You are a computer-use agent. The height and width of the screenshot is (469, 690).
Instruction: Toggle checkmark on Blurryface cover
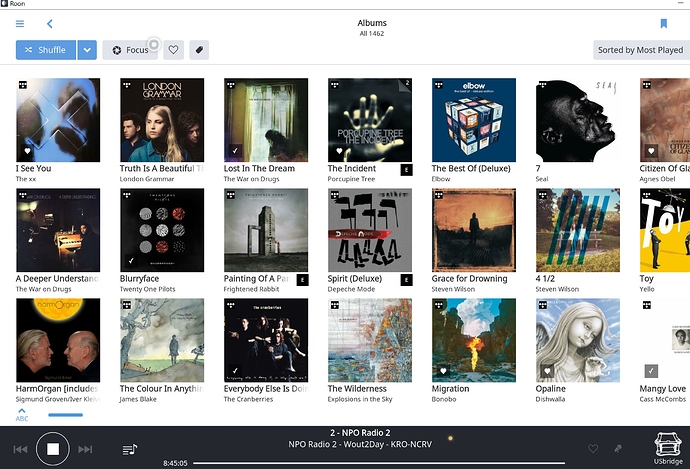pyautogui.click(x=131, y=261)
